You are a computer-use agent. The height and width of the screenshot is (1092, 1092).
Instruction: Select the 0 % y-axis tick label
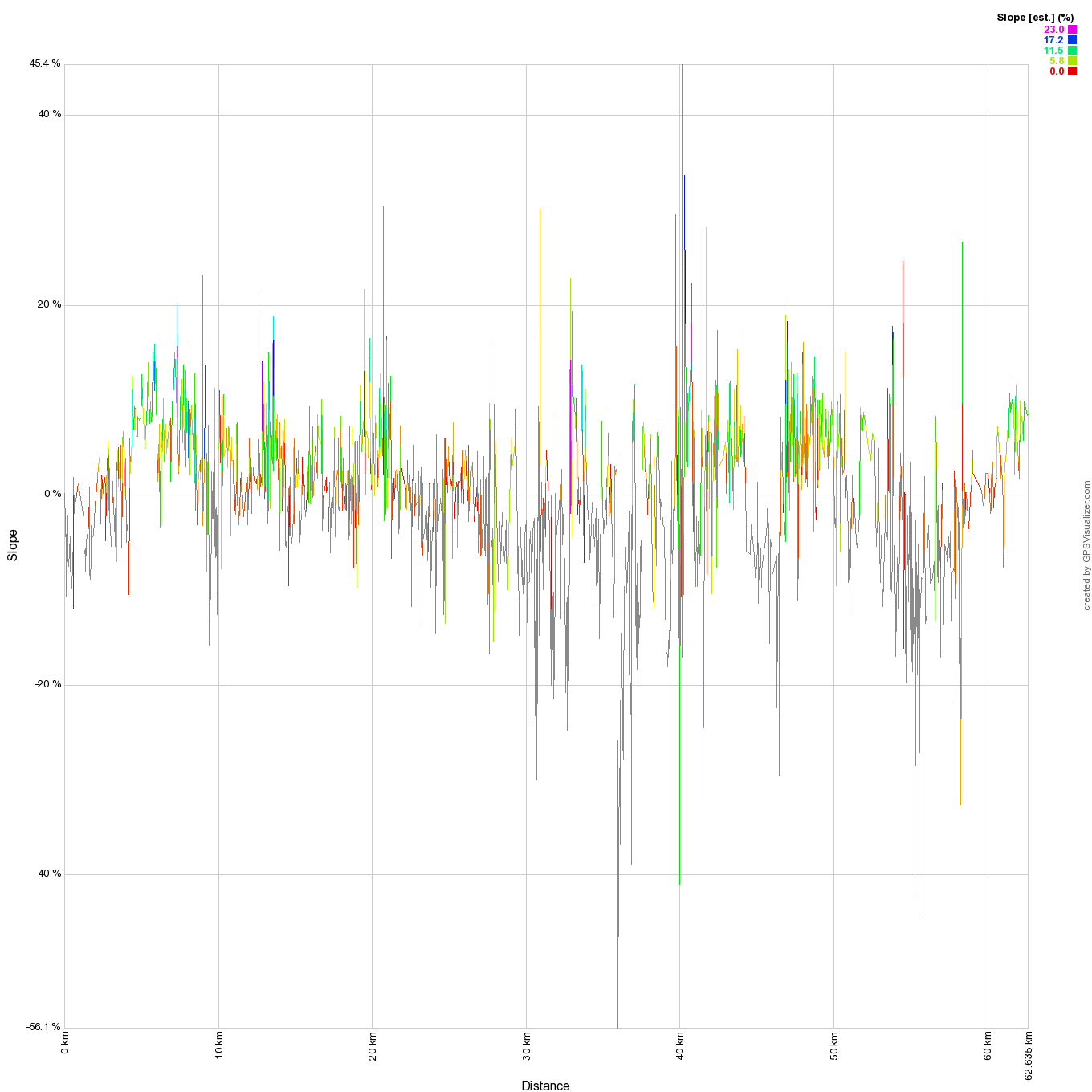point(51,494)
